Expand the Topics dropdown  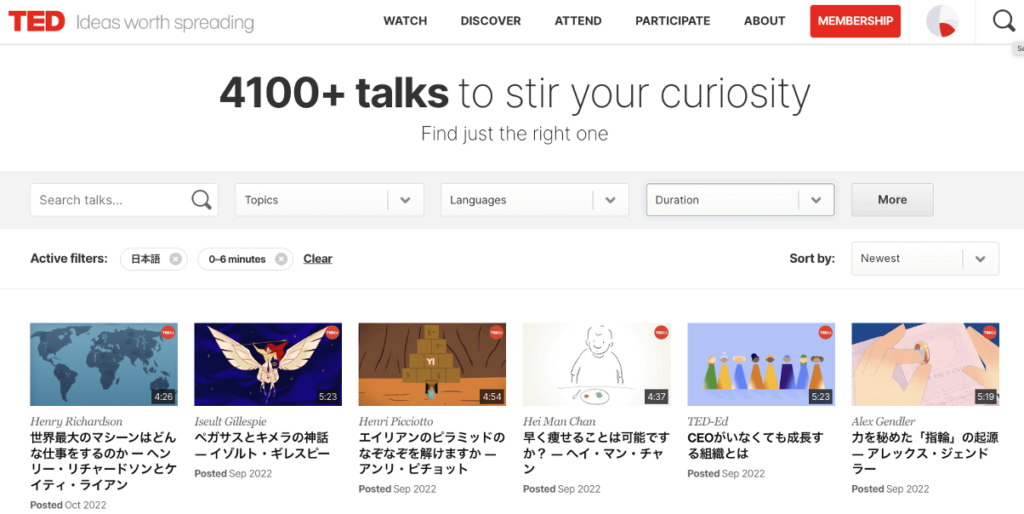(x=404, y=200)
